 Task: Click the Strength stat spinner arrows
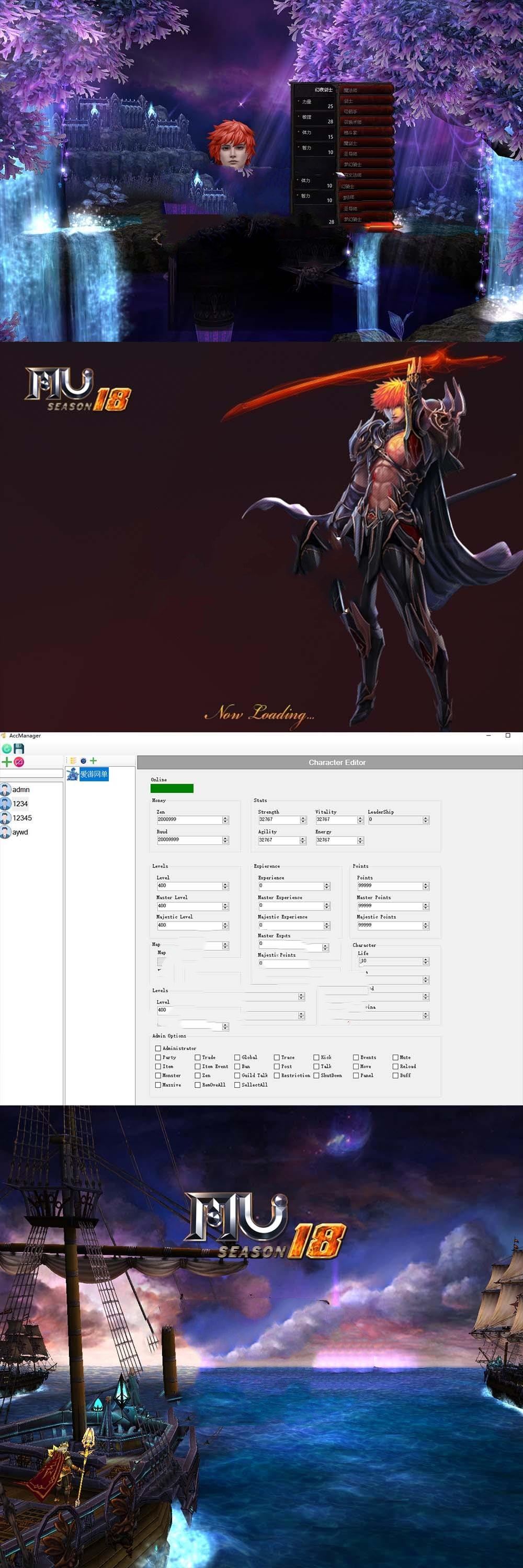(x=303, y=820)
